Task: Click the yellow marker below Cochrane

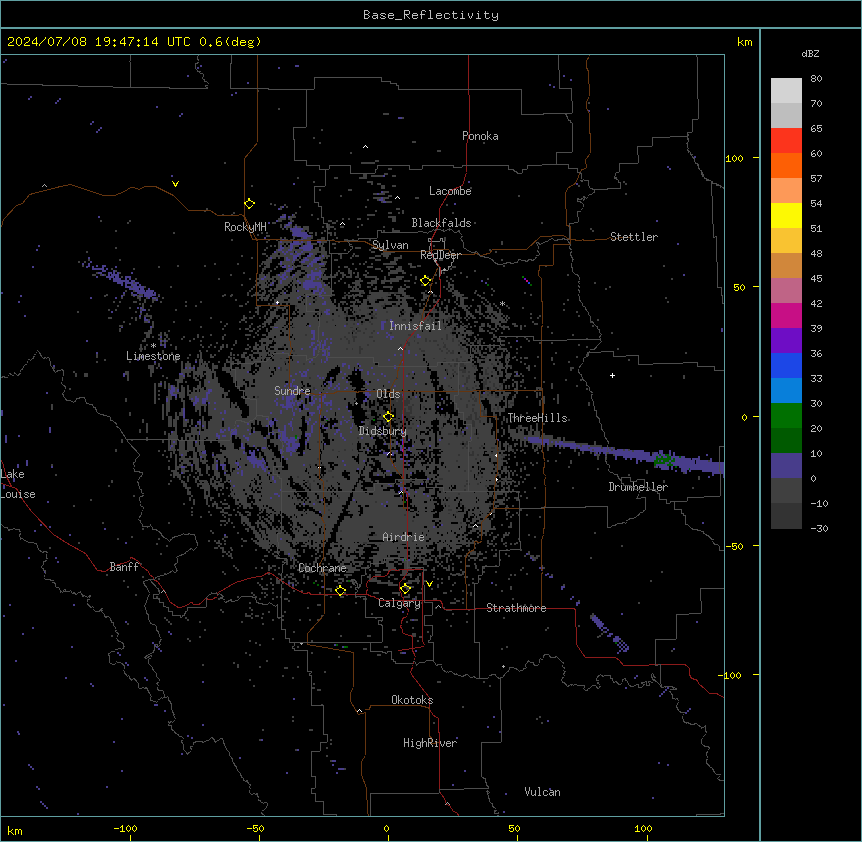Action: coord(341,591)
